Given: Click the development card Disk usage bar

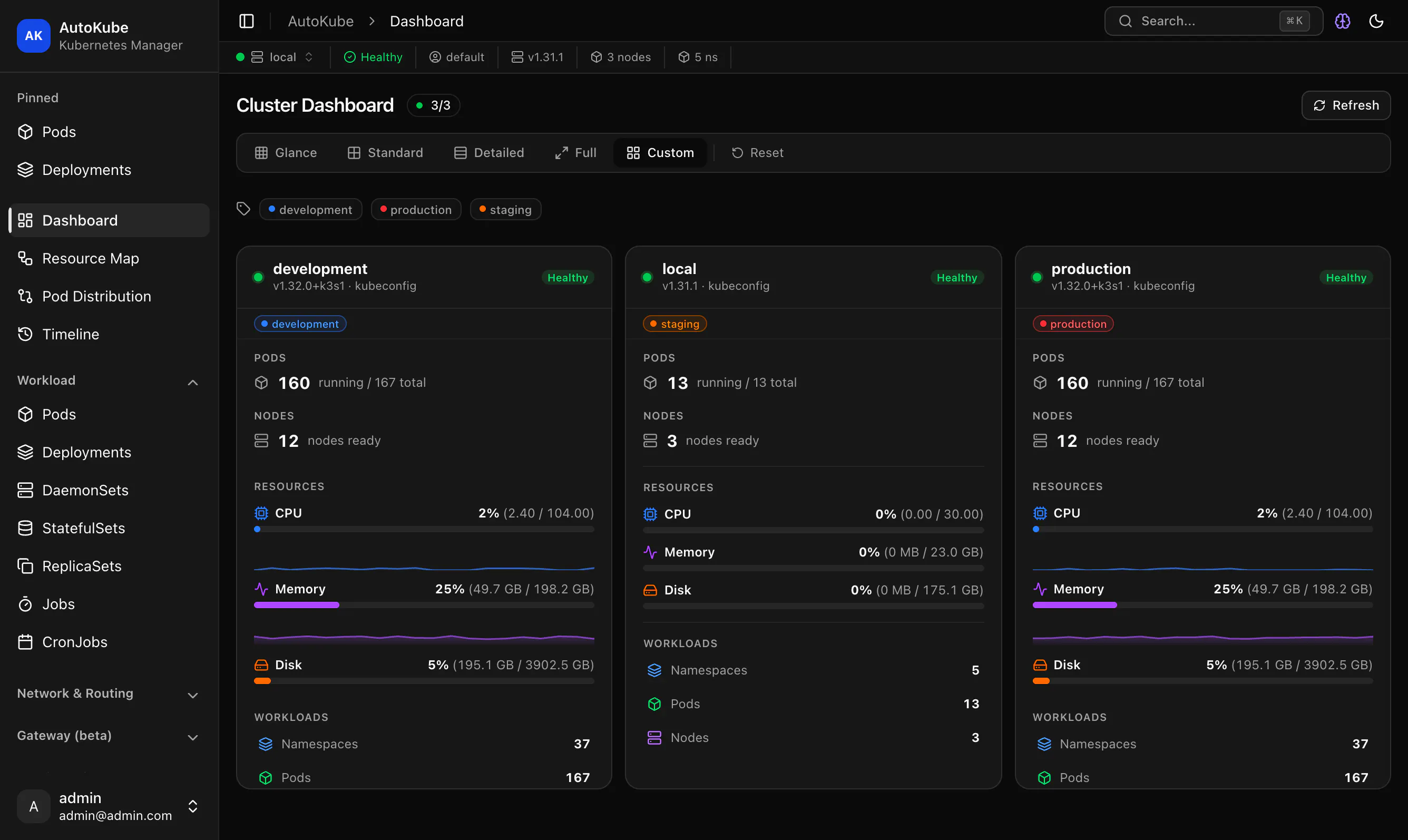Looking at the screenshot, I should pos(424,681).
